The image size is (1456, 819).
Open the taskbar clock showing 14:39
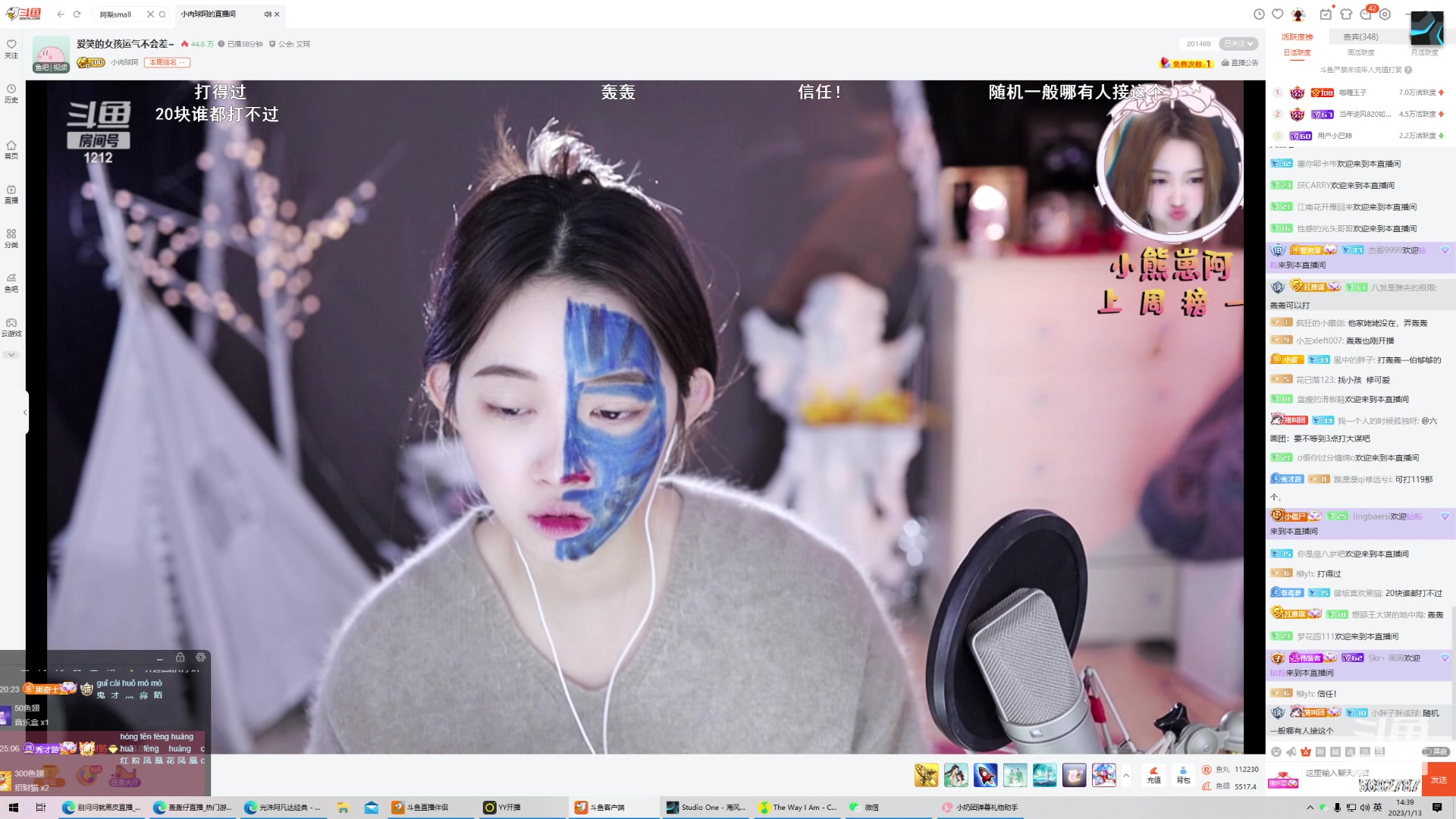(1404, 808)
